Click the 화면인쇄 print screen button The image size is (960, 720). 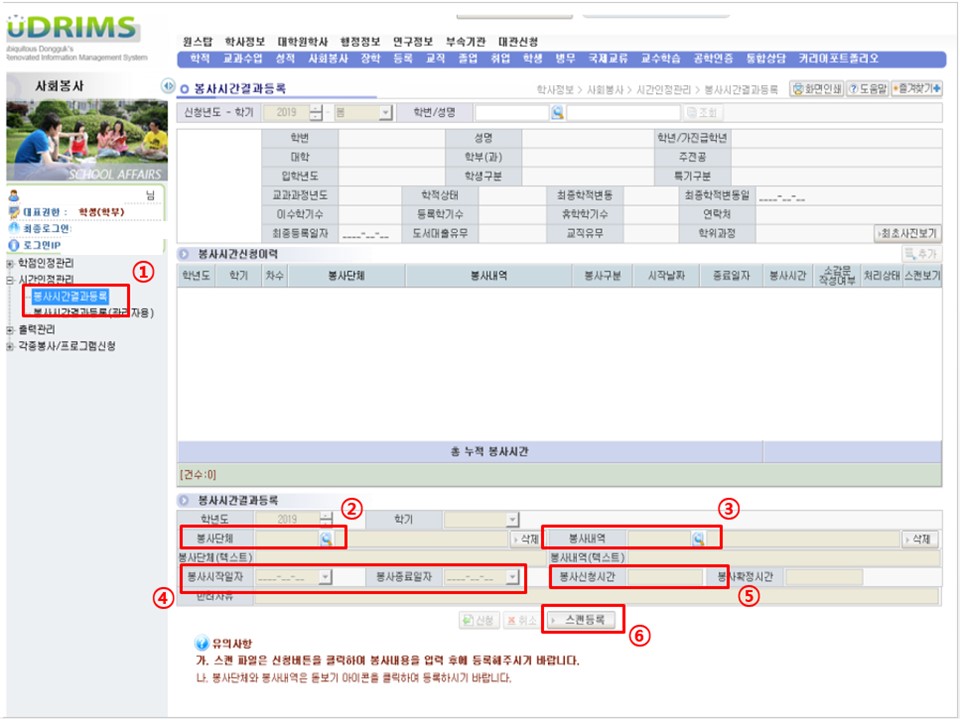(x=816, y=89)
